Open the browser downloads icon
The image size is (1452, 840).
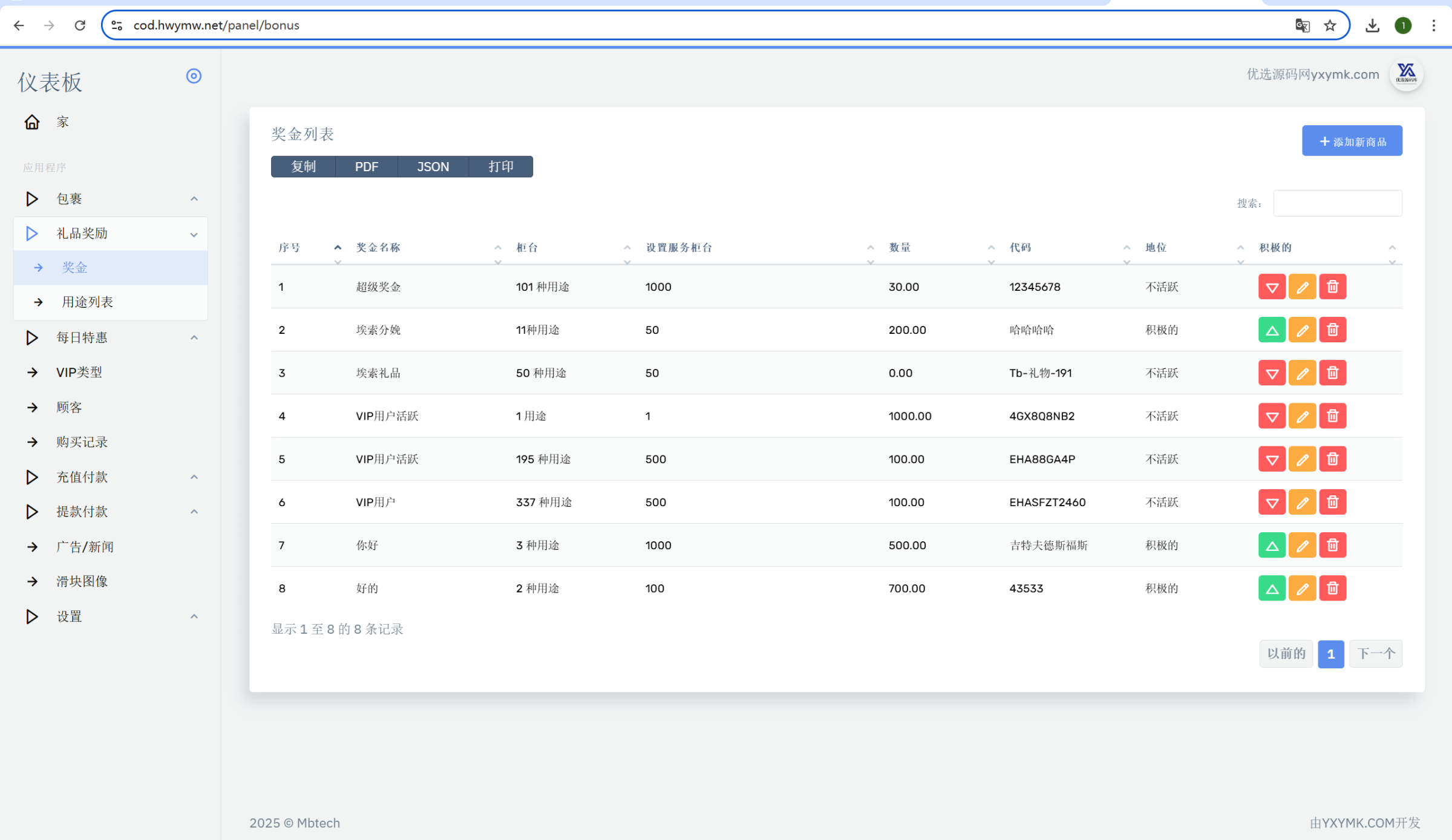(x=1372, y=25)
